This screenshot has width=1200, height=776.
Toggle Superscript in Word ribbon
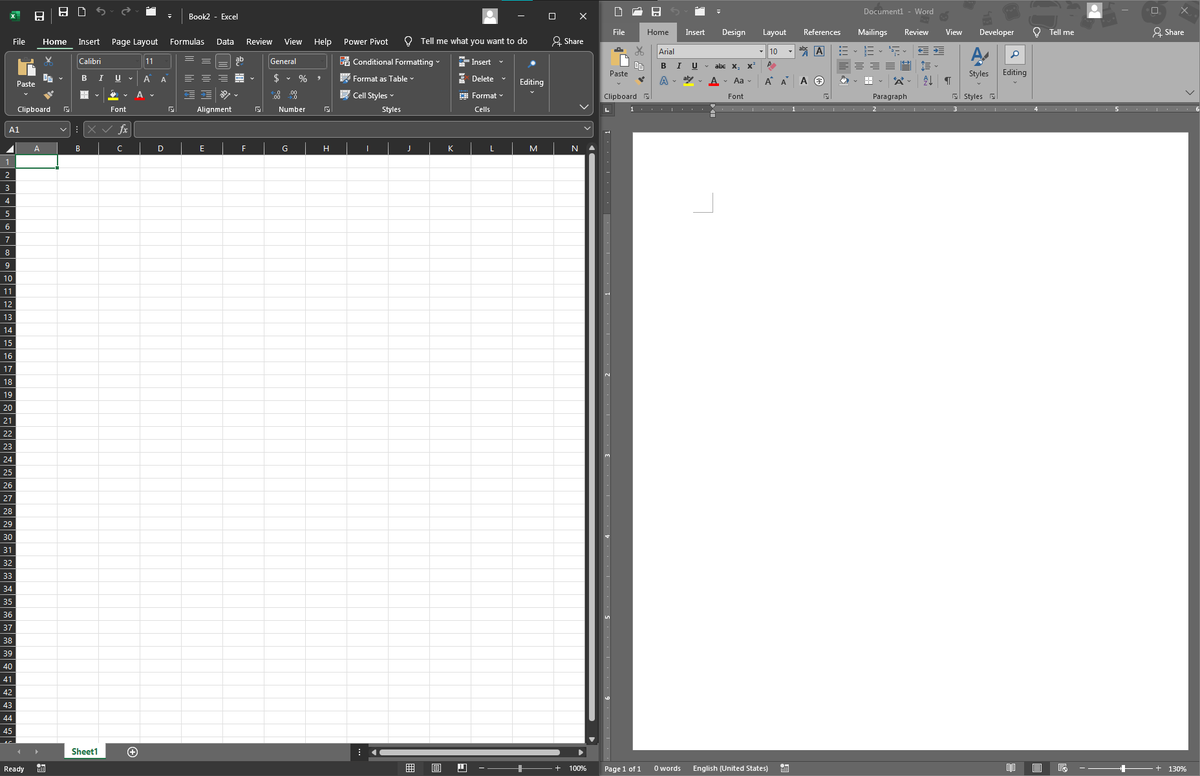(x=751, y=66)
